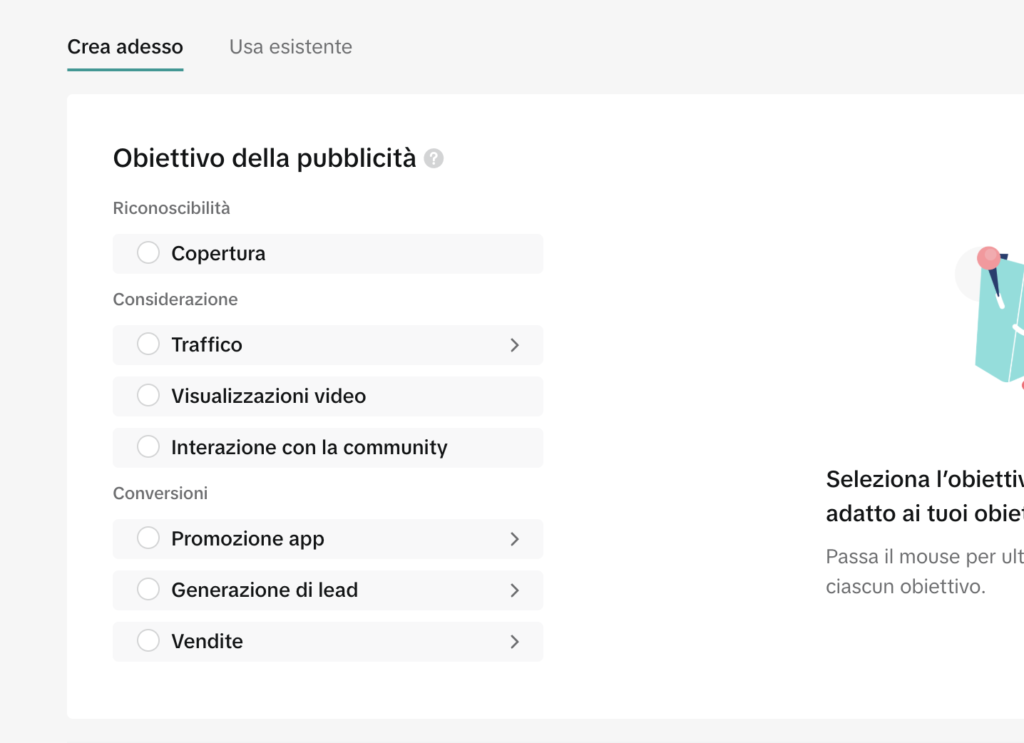Click the Obiettivo della pubblicità heading
Screen dimensions: 1024x743
point(264,158)
